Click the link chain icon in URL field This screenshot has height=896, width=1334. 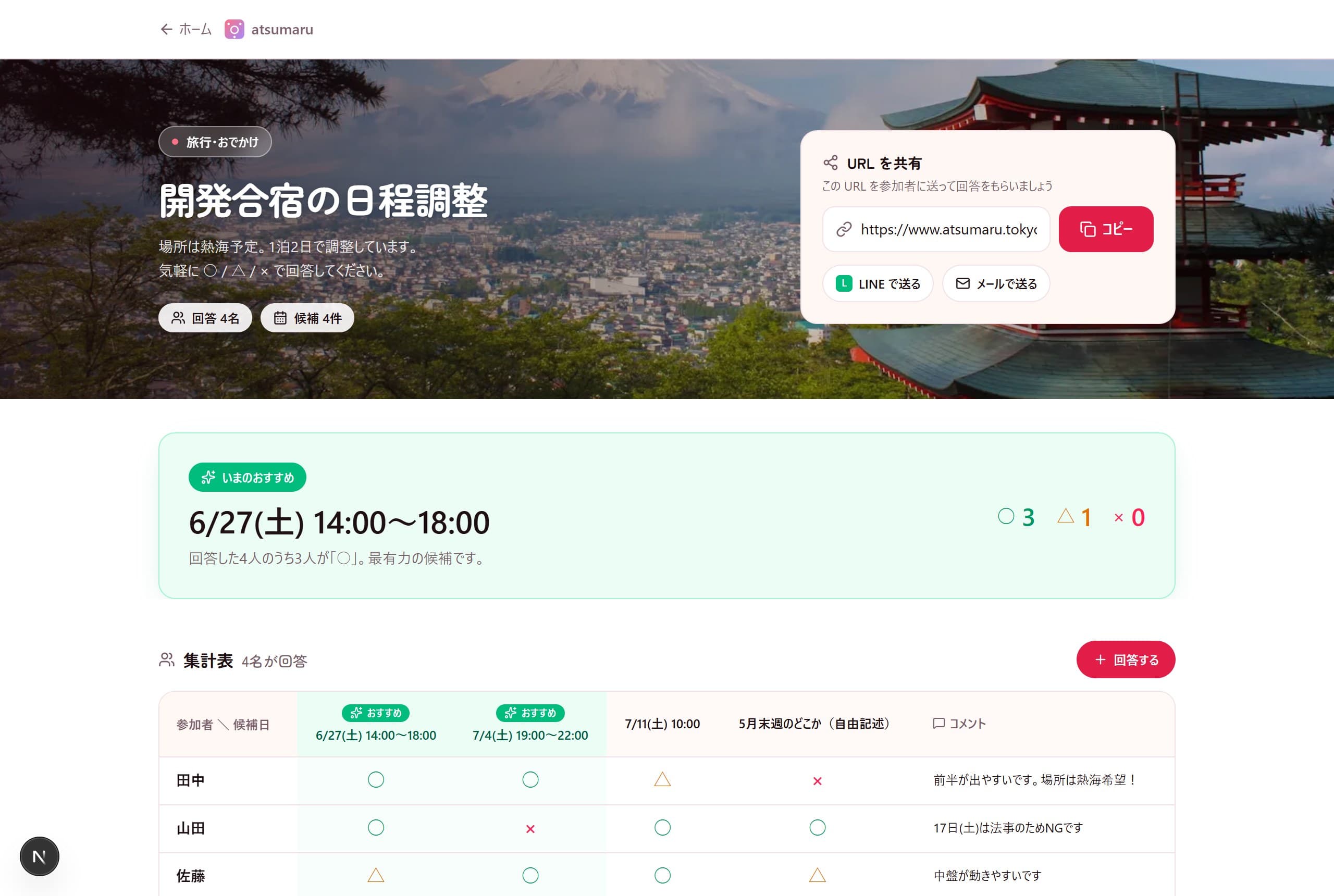pyautogui.click(x=844, y=230)
